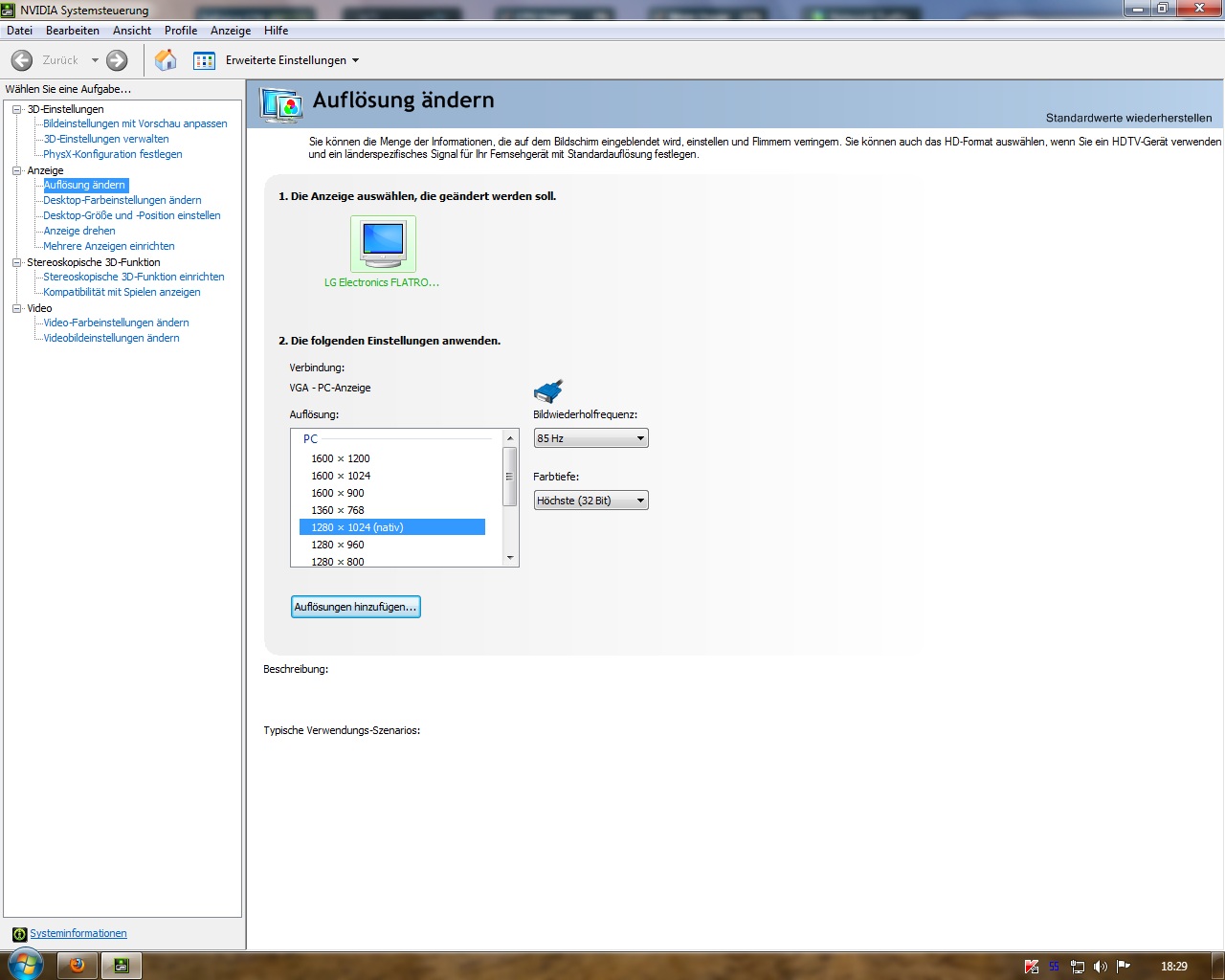Open the Zurück history dropdown arrow
Viewport: 1225px width, 980px height.
click(95, 60)
